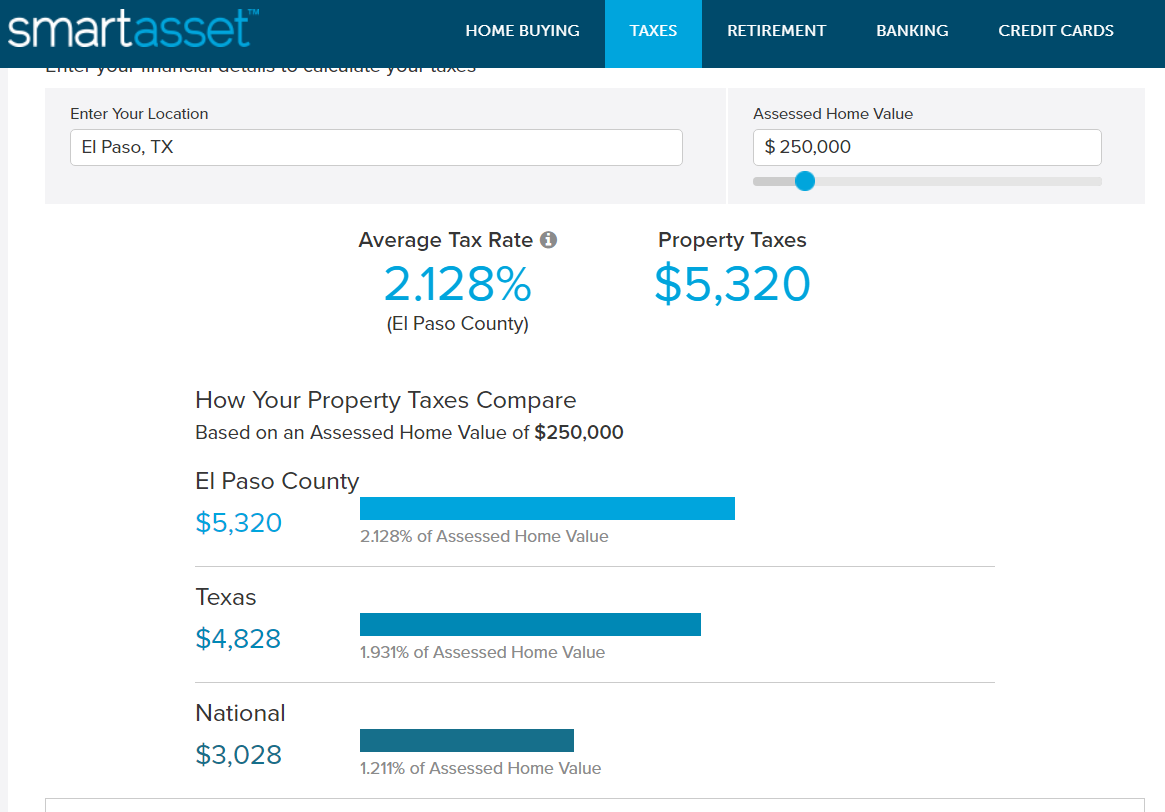Go to the Banking section
This screenshot has height=812, width=1165.
[912, 31]
